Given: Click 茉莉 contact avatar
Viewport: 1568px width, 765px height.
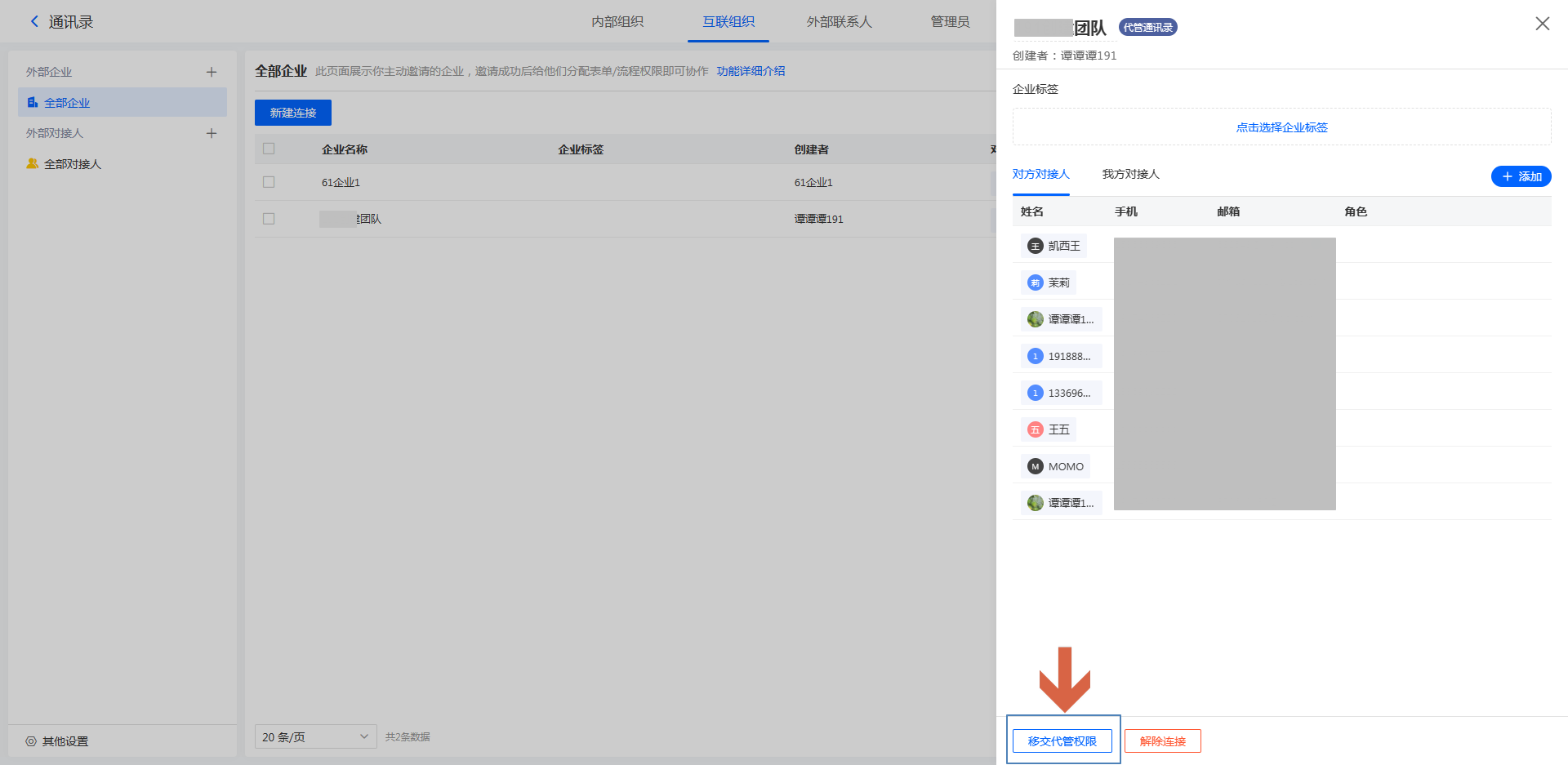Looking at the screenshot, I should click(1036, 282).
